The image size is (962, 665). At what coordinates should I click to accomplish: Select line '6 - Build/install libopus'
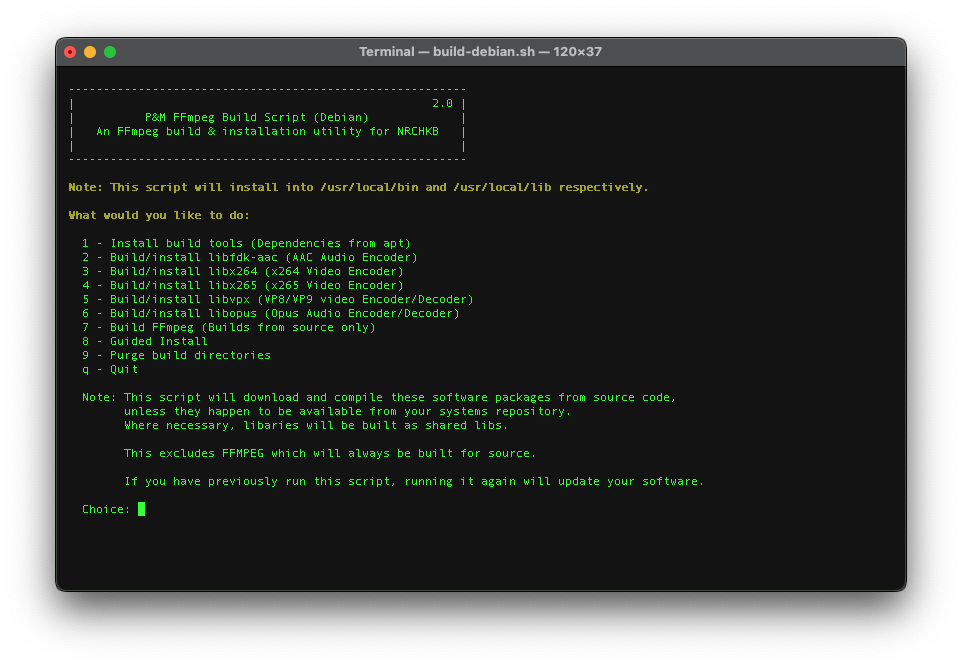tap(271, 313)
